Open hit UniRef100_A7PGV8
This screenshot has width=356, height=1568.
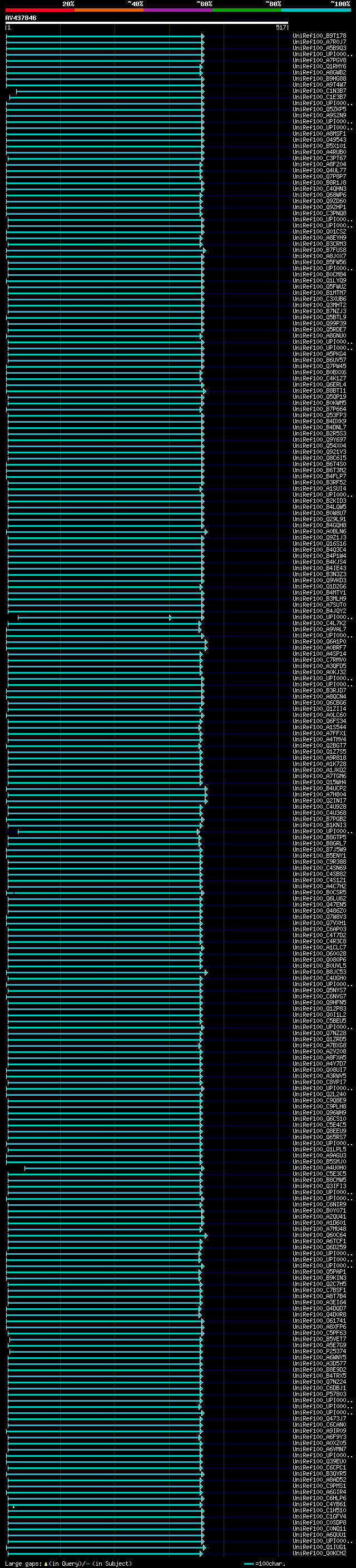click(x=319, y=60)
